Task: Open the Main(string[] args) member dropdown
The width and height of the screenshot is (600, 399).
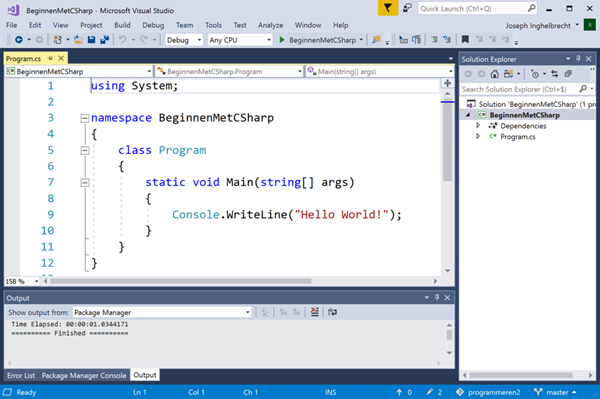Action: click(x=380, y=72)
